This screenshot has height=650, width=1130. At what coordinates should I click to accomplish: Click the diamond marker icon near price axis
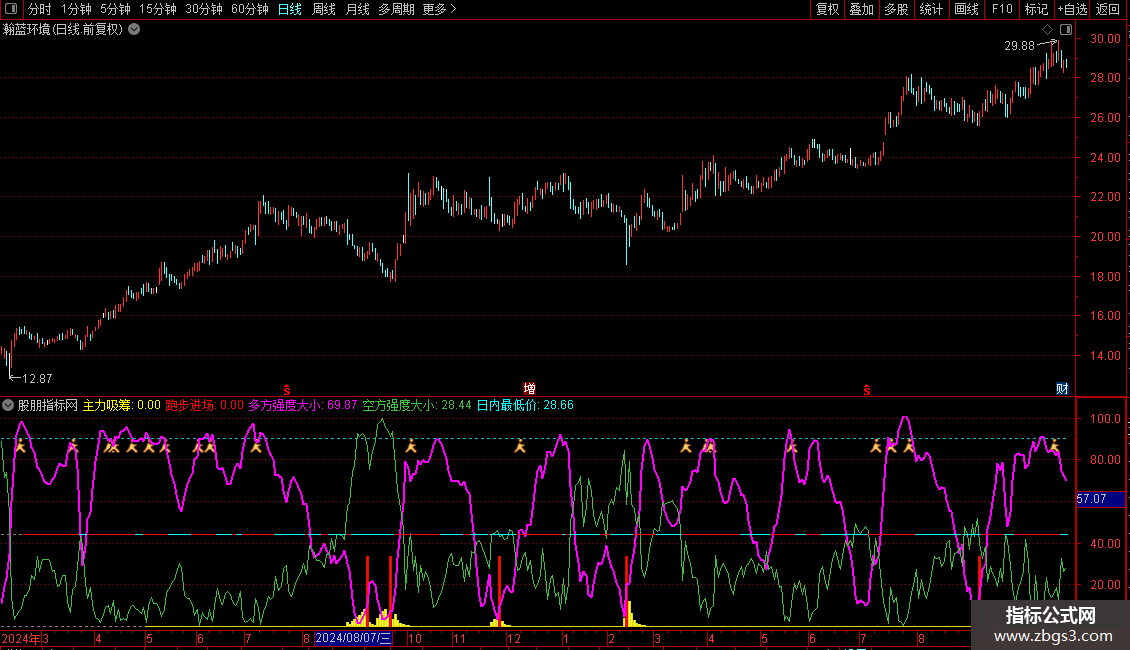tap(1047, 29)
